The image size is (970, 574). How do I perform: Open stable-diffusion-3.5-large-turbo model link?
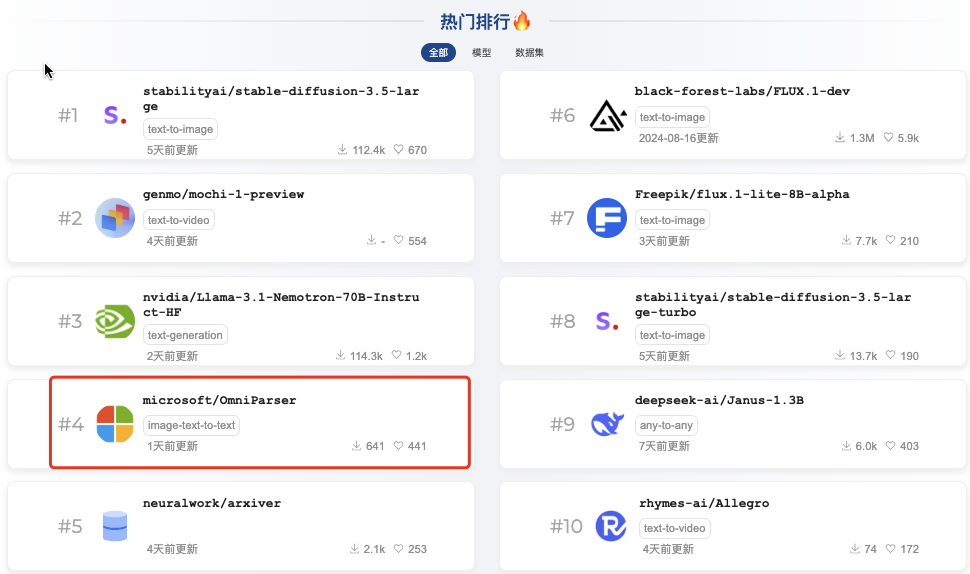(773, 305)
